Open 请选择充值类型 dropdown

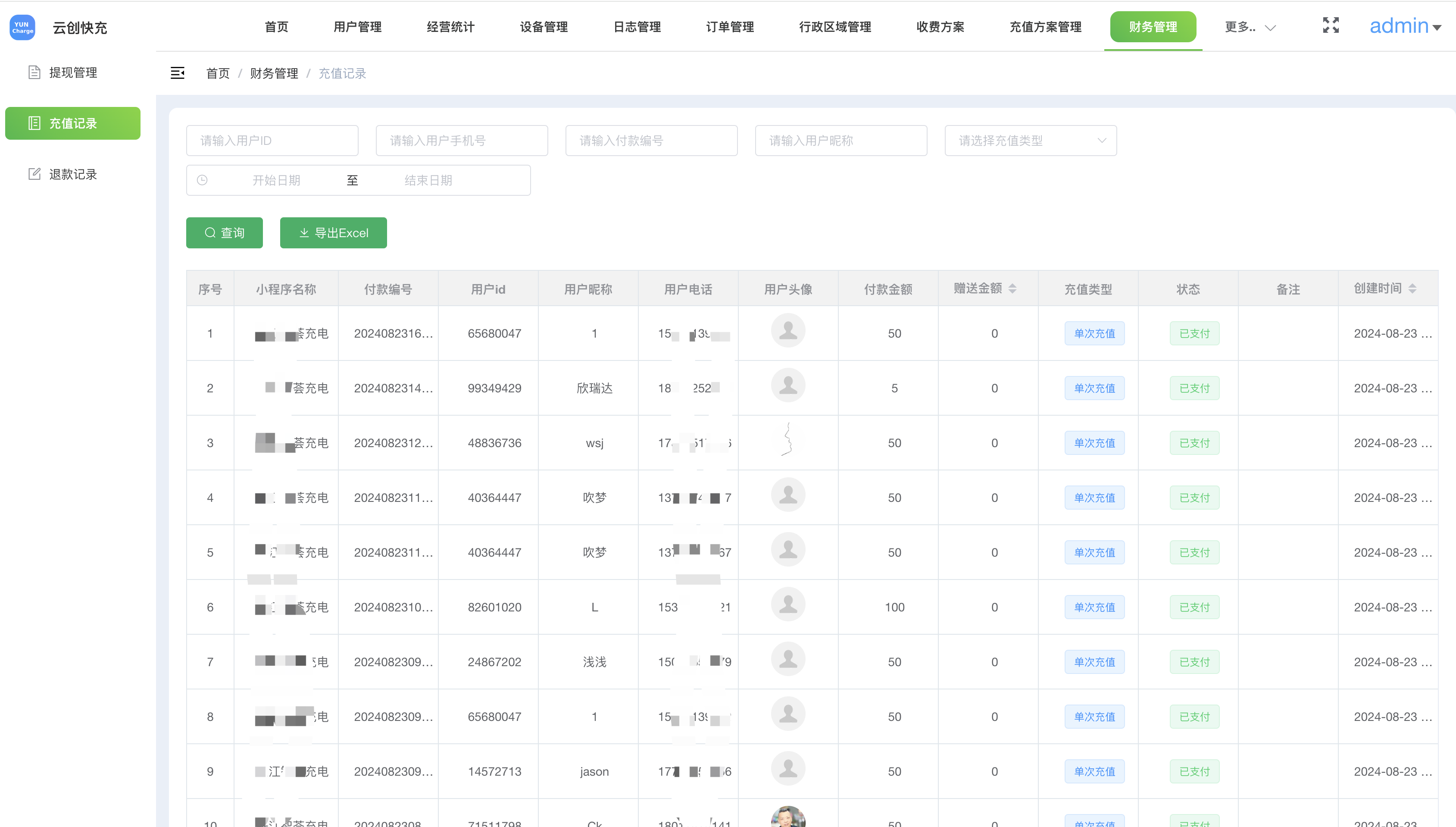point(1030,140)
